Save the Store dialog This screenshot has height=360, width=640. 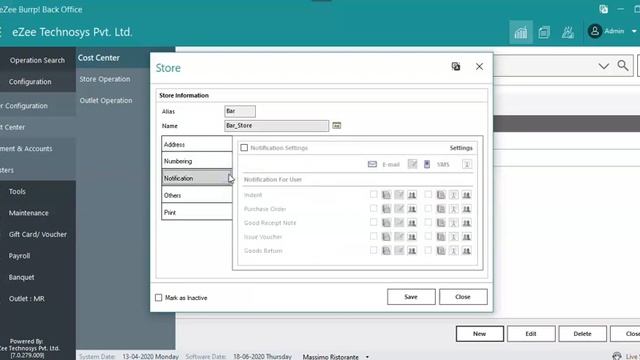click(x=411, y=297)
